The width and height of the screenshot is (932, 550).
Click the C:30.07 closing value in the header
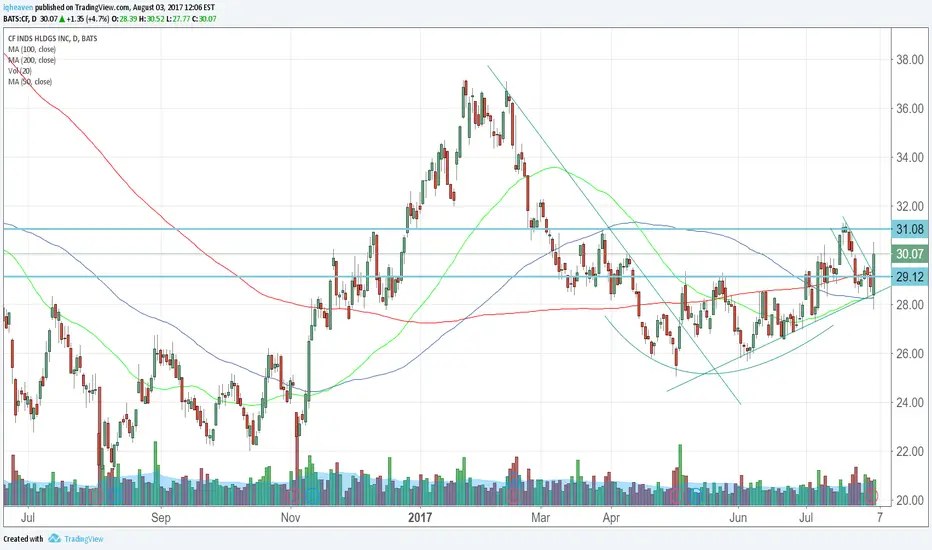(204, 19)
